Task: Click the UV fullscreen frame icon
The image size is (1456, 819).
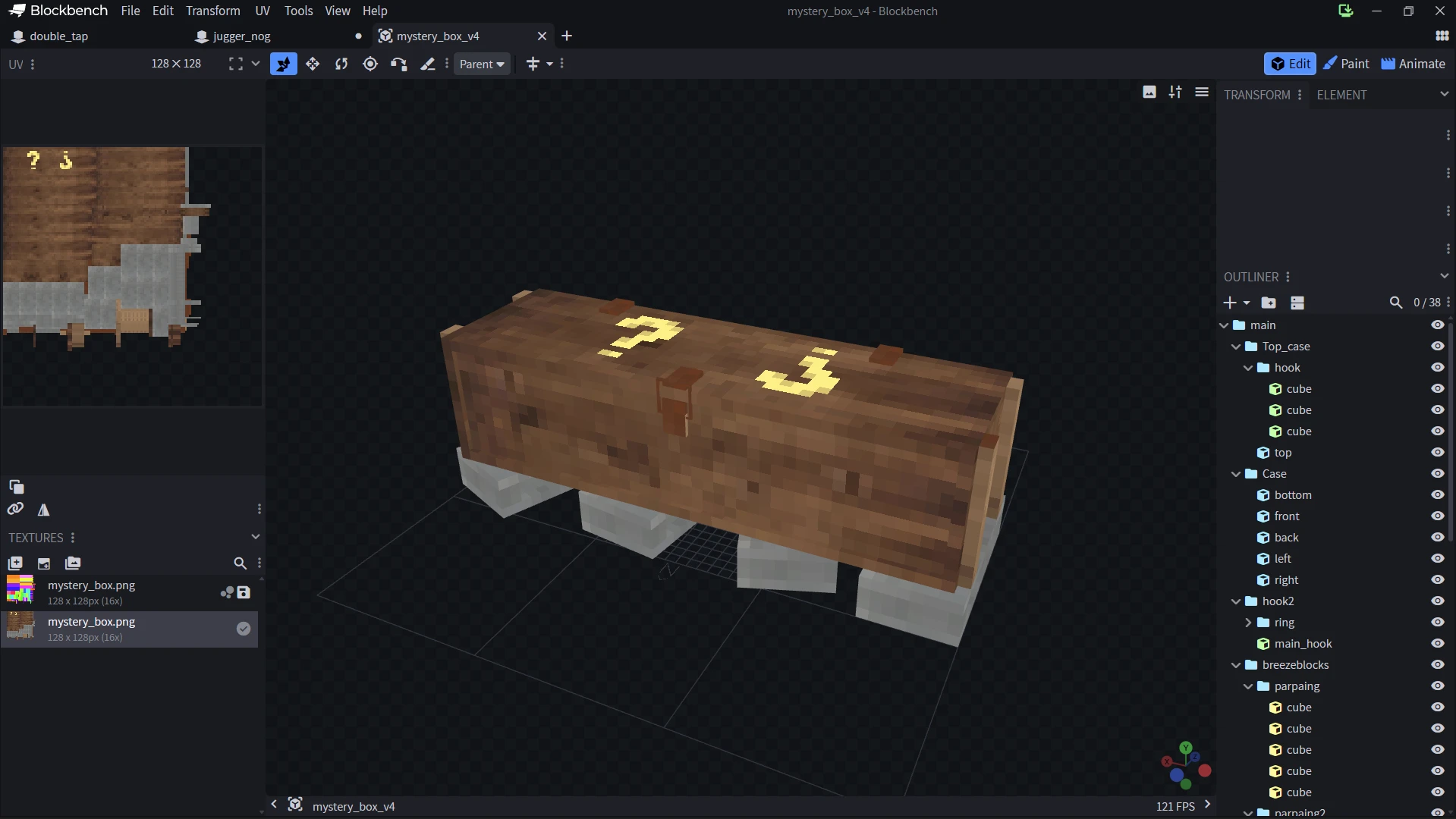Action: coord(236,64)
